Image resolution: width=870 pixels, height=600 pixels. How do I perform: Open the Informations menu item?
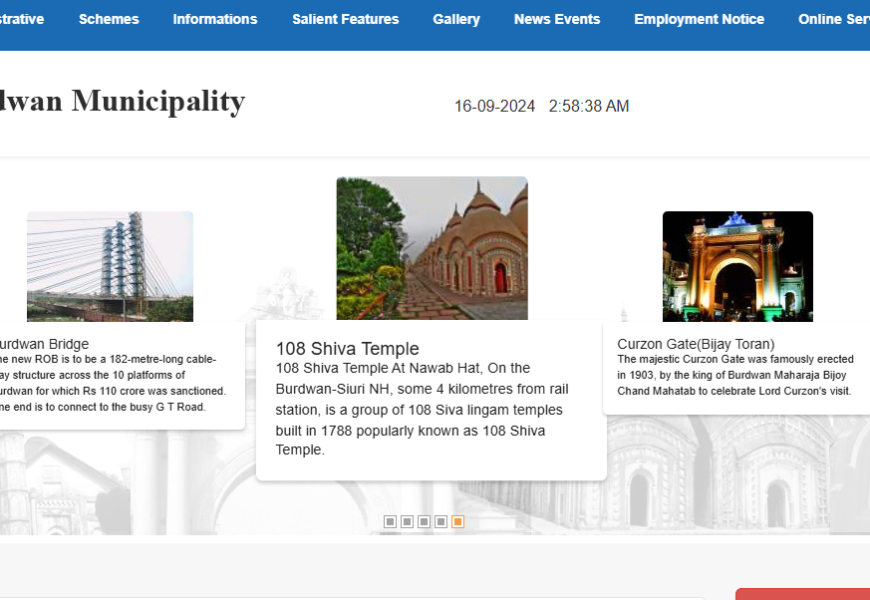point(214,19)
